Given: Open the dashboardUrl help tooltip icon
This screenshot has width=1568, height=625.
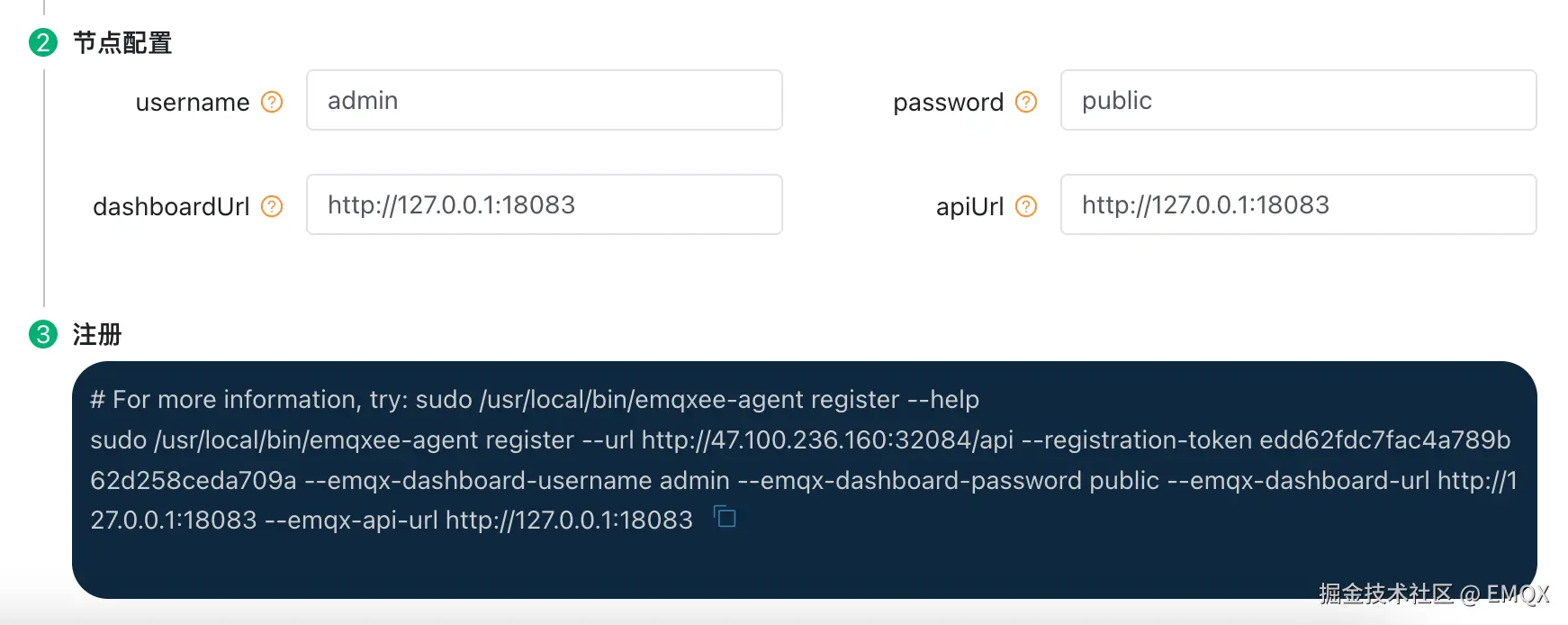Looking at the screenshot, I should [272, 206].
